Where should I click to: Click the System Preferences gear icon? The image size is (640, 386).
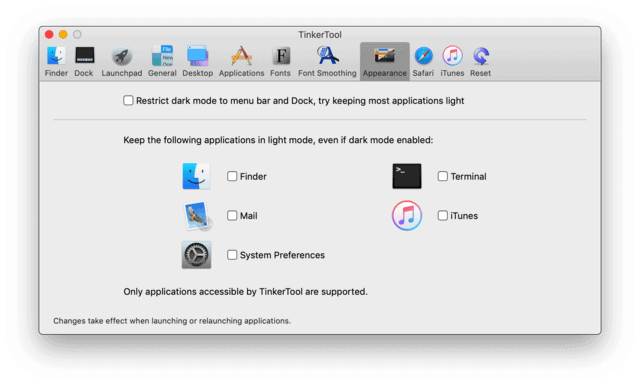[x=196, y=255]
